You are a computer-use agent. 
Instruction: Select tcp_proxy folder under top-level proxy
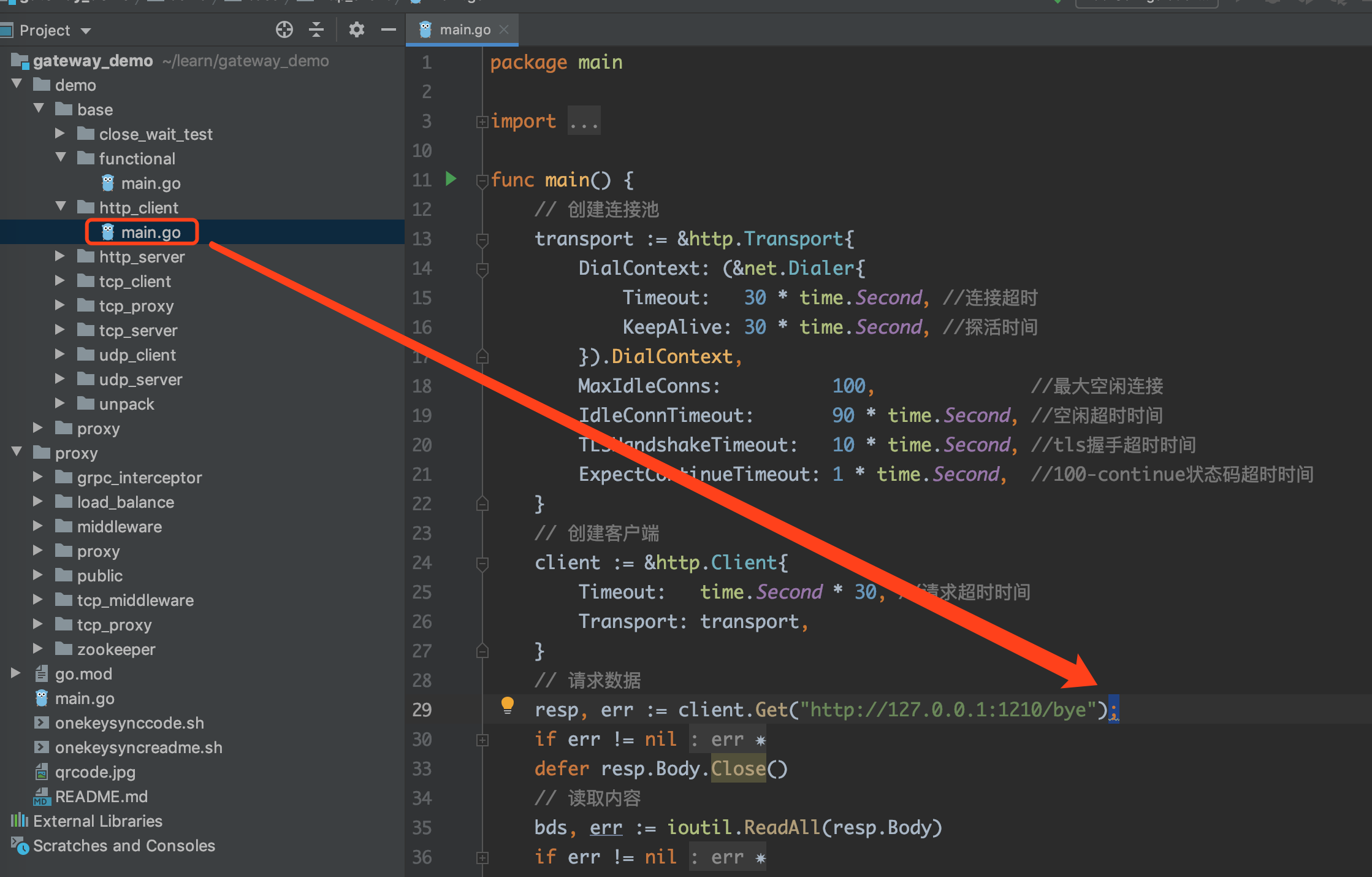114,625
